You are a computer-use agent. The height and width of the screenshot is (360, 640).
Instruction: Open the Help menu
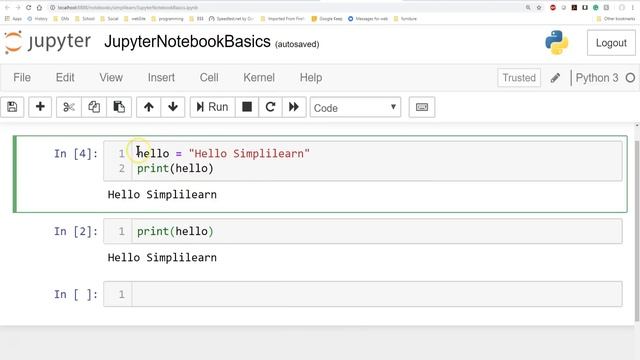click(x=311, y=78)
